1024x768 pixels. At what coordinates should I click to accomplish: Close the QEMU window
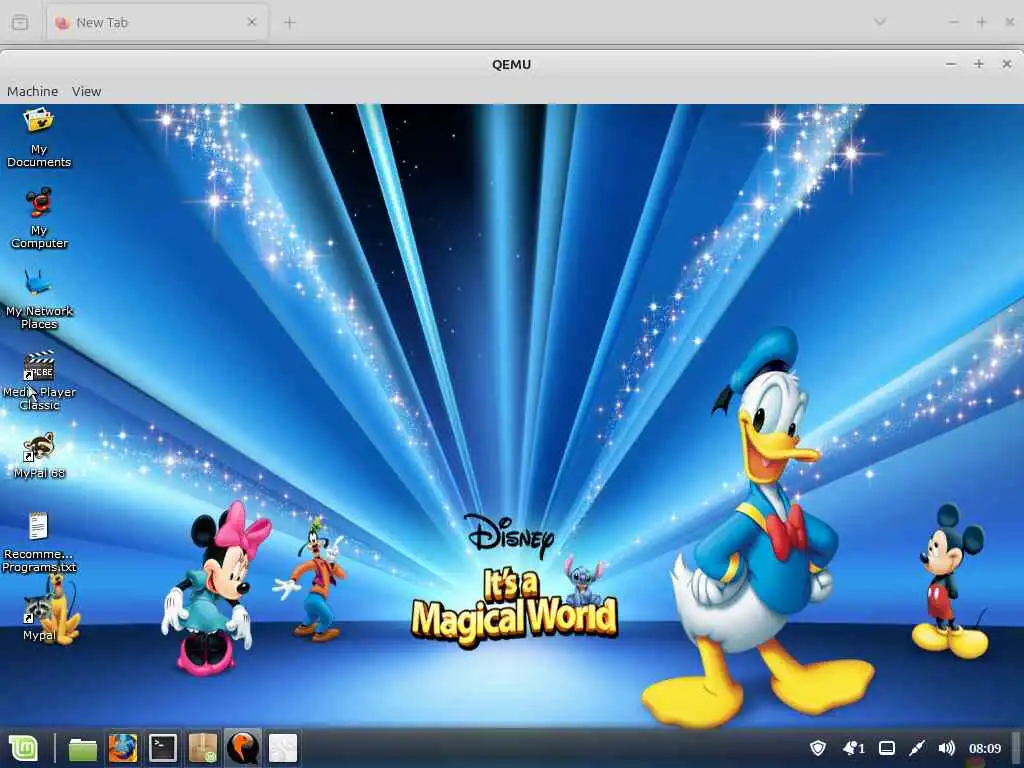click(1006, 64)
